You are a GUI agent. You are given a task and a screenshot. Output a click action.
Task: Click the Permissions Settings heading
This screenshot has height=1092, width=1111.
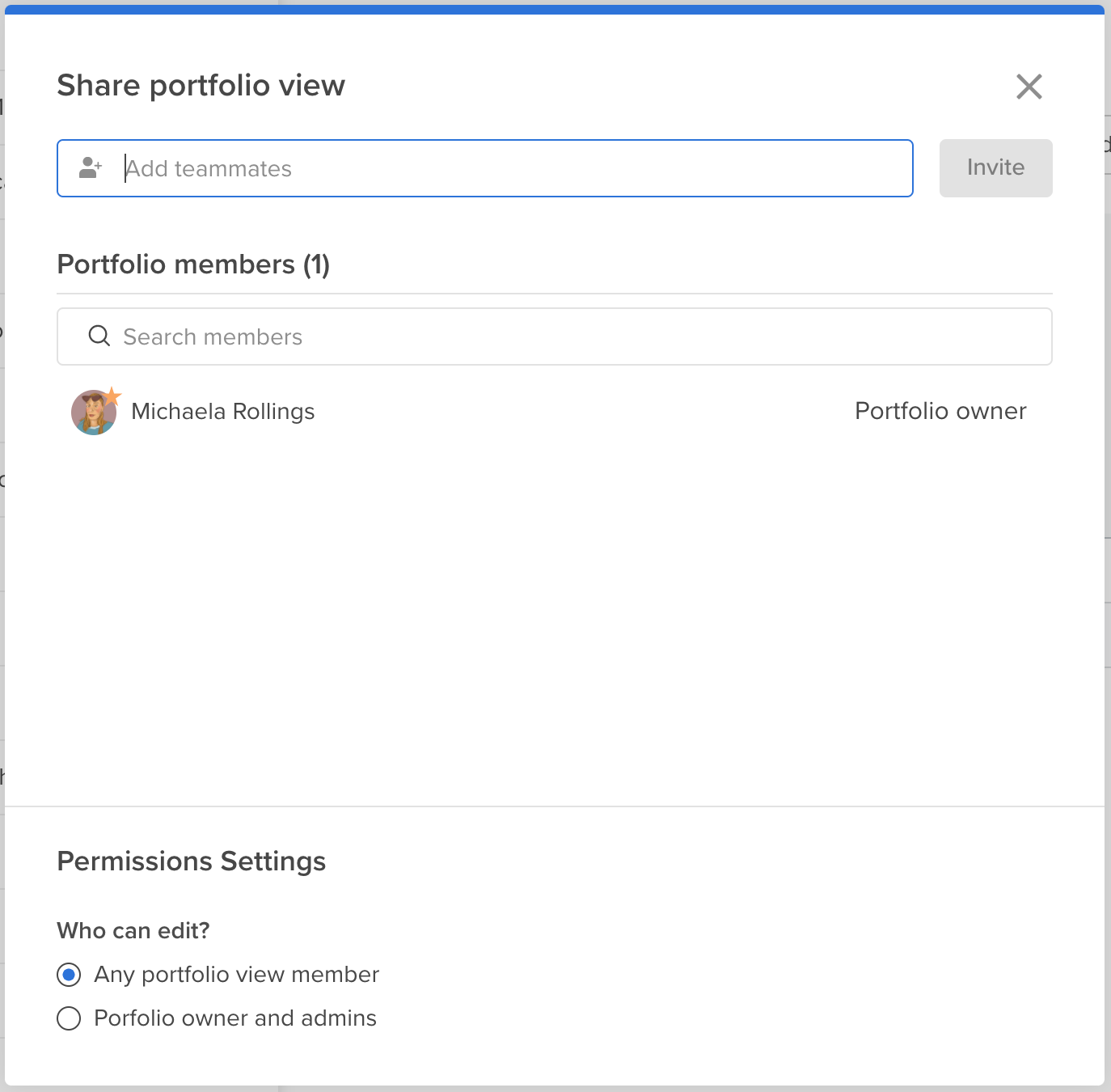click(x=191, y=861)
